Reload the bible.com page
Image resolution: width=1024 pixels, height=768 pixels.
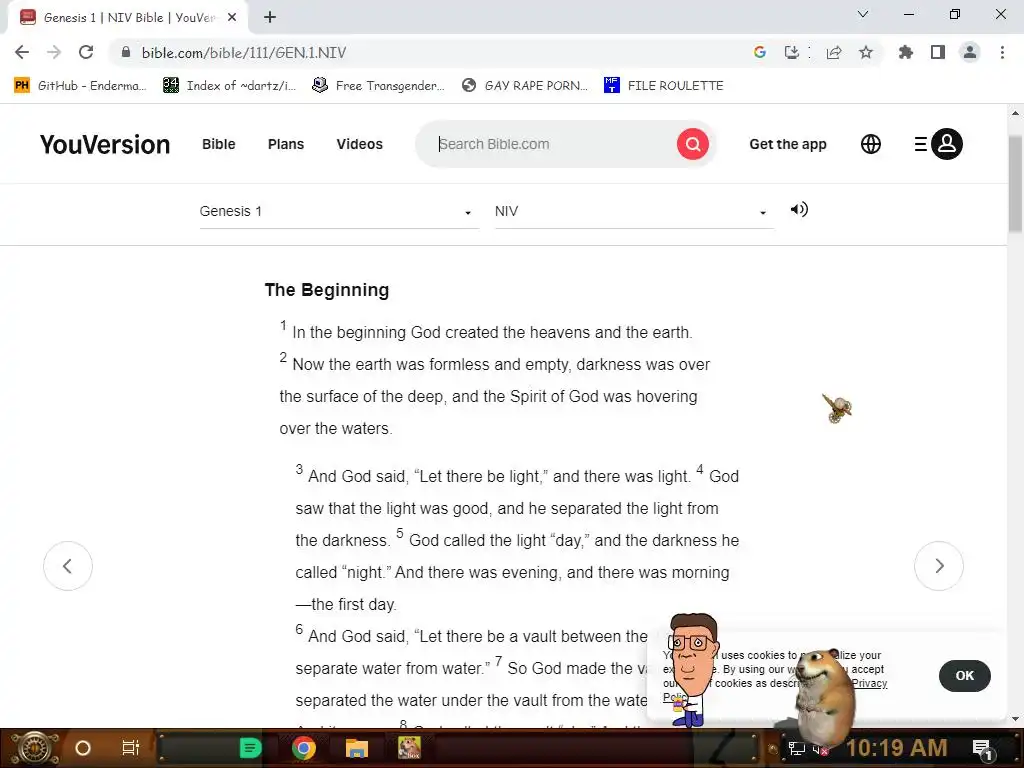click(x=86, y=52)
